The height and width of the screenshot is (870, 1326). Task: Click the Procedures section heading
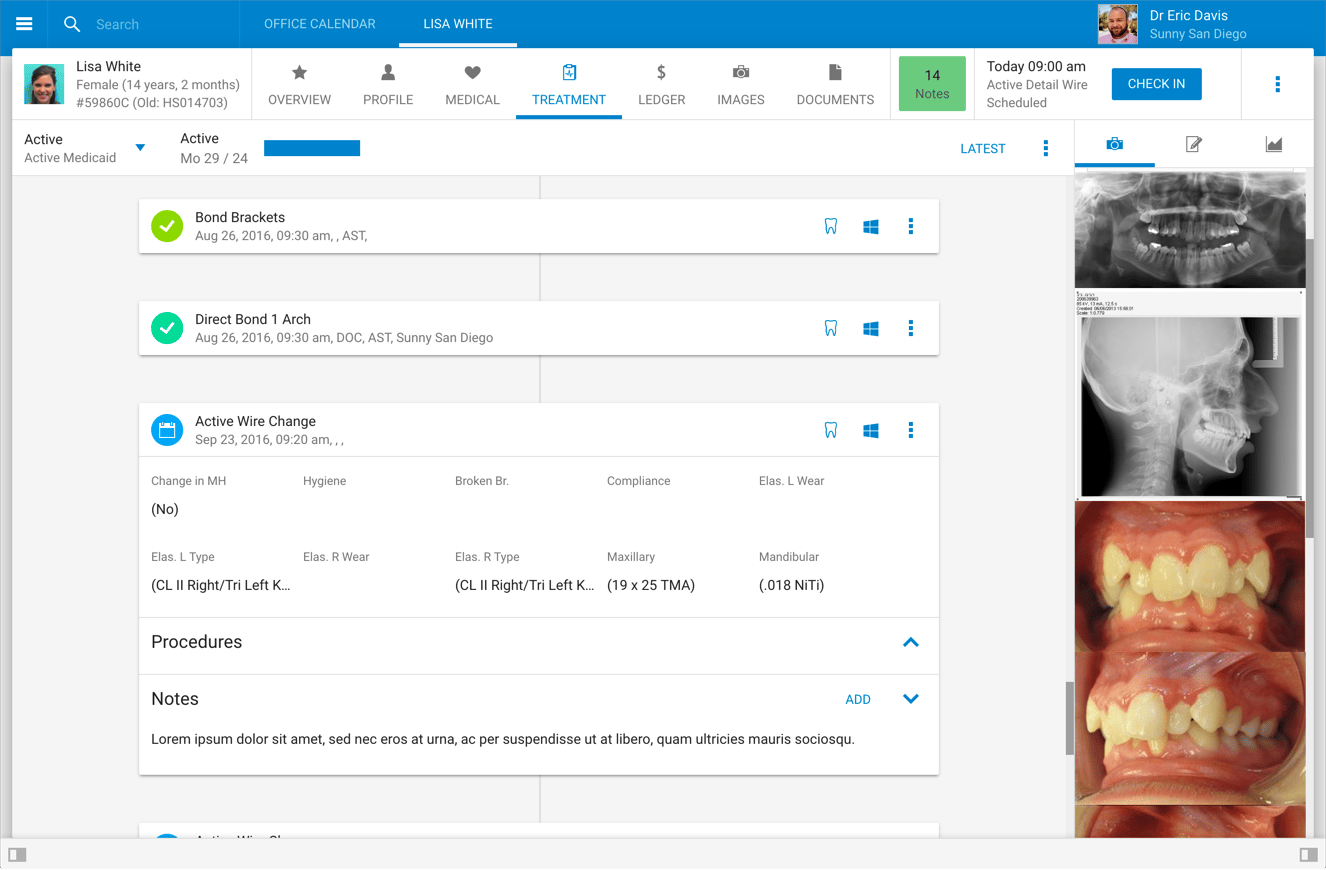click(197, 642)
